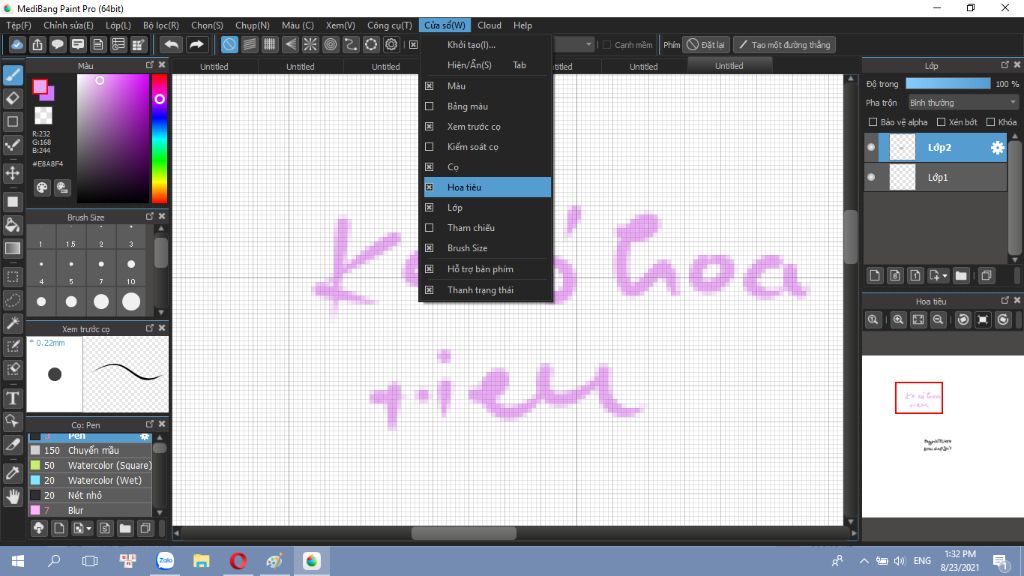Image resolution: width=1024 pixels, height=576 pixels.
Task: Add new layer in Layer panel
Action: click(x=874, y=276)
